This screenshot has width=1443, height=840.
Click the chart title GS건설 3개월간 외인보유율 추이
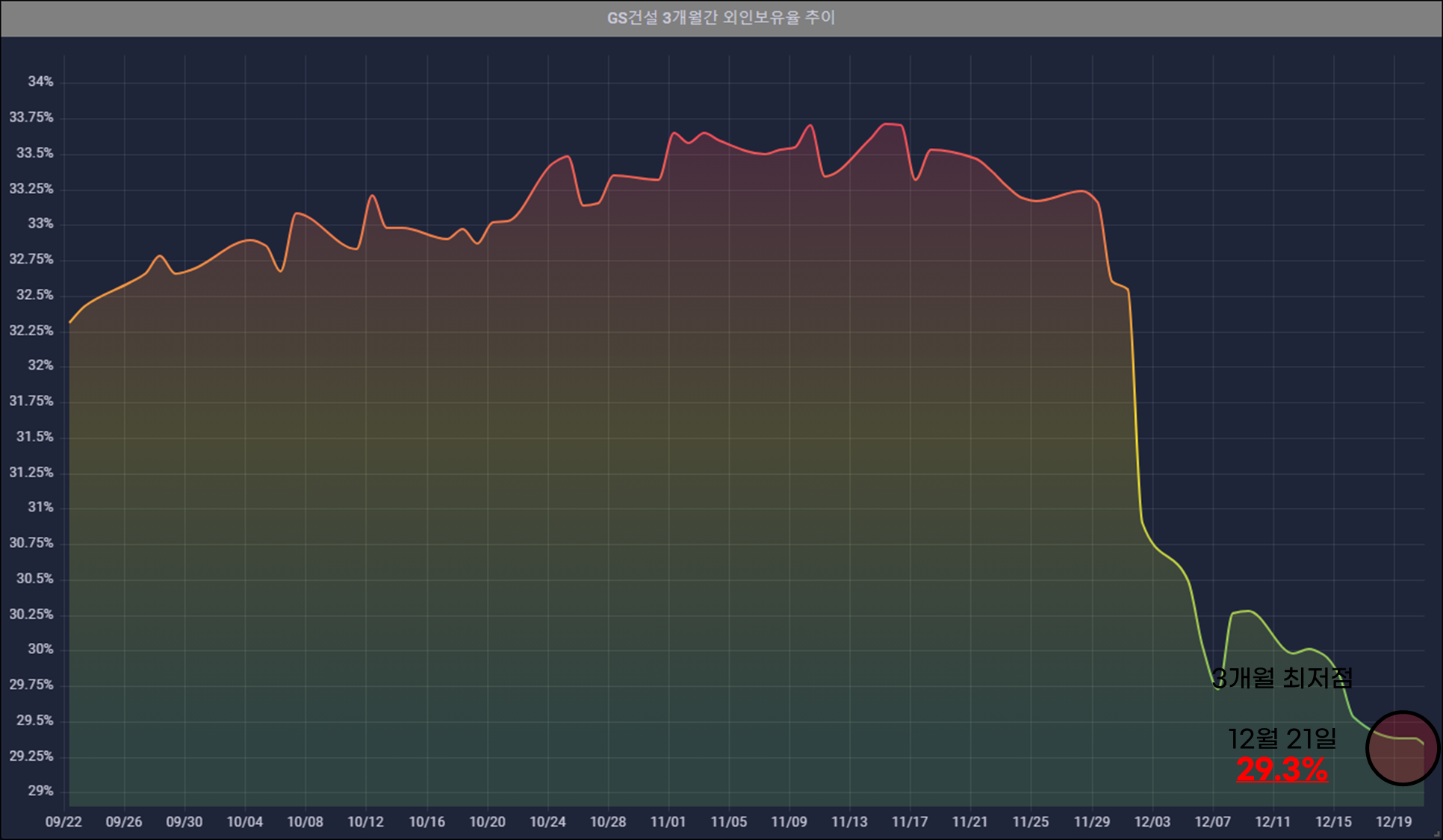click(x=721, y=17)
